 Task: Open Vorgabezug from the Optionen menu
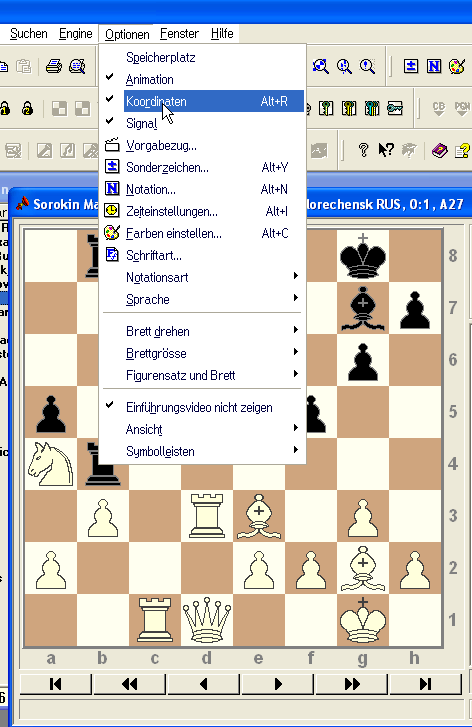coord(204,146)
